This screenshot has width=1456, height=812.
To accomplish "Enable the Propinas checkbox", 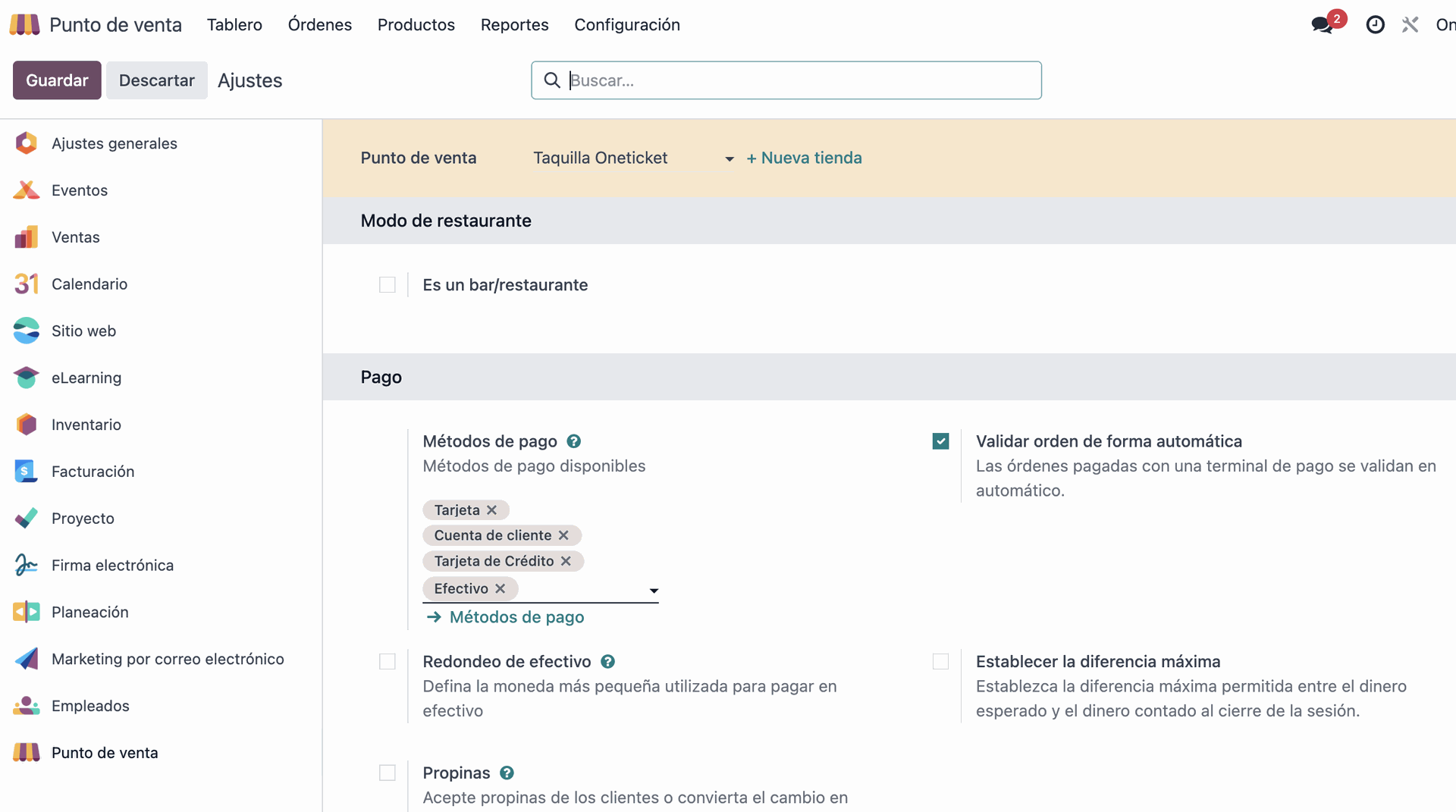I will (388, 773).
